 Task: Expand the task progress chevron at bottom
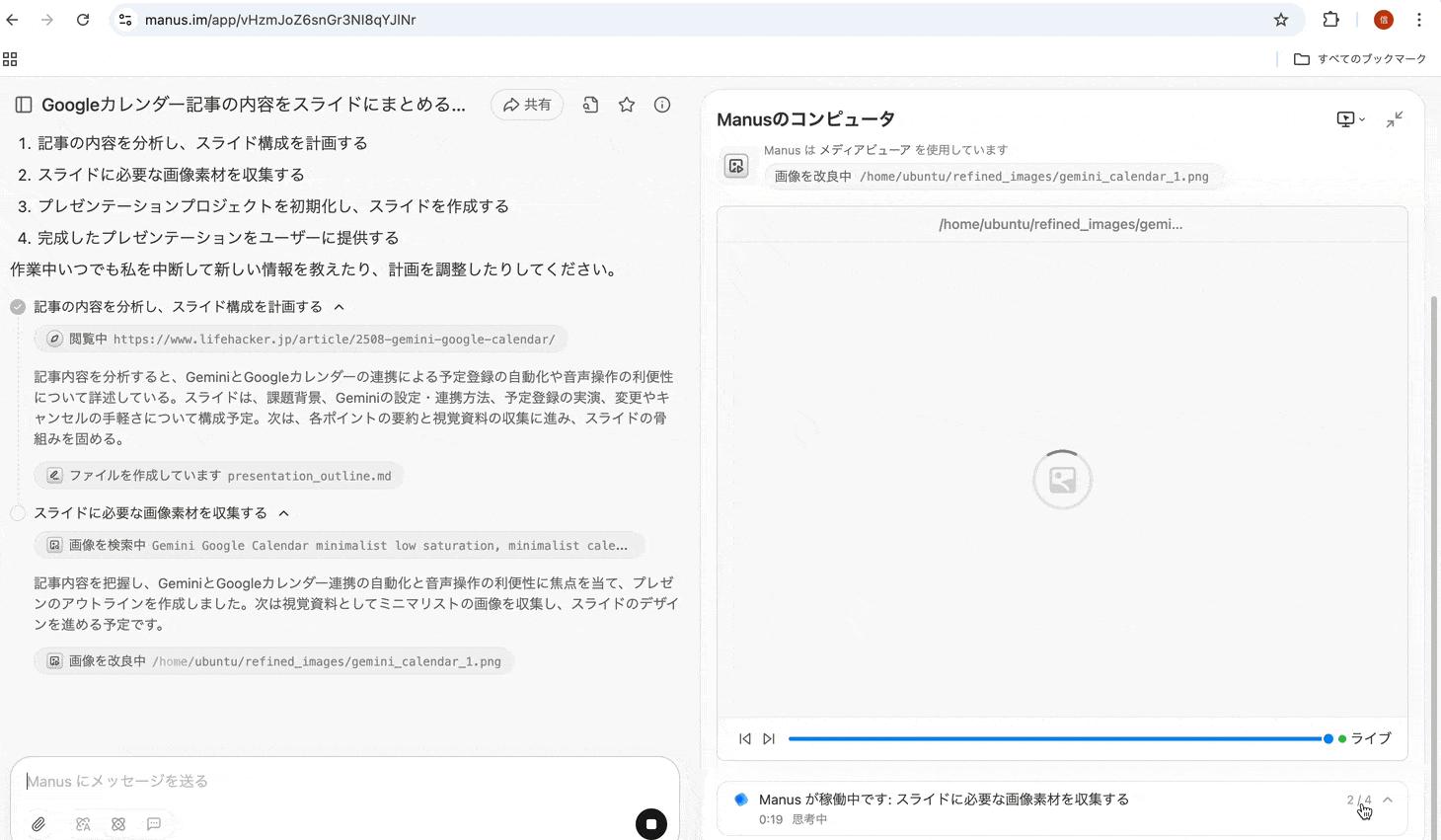[x=1388, y=800]
